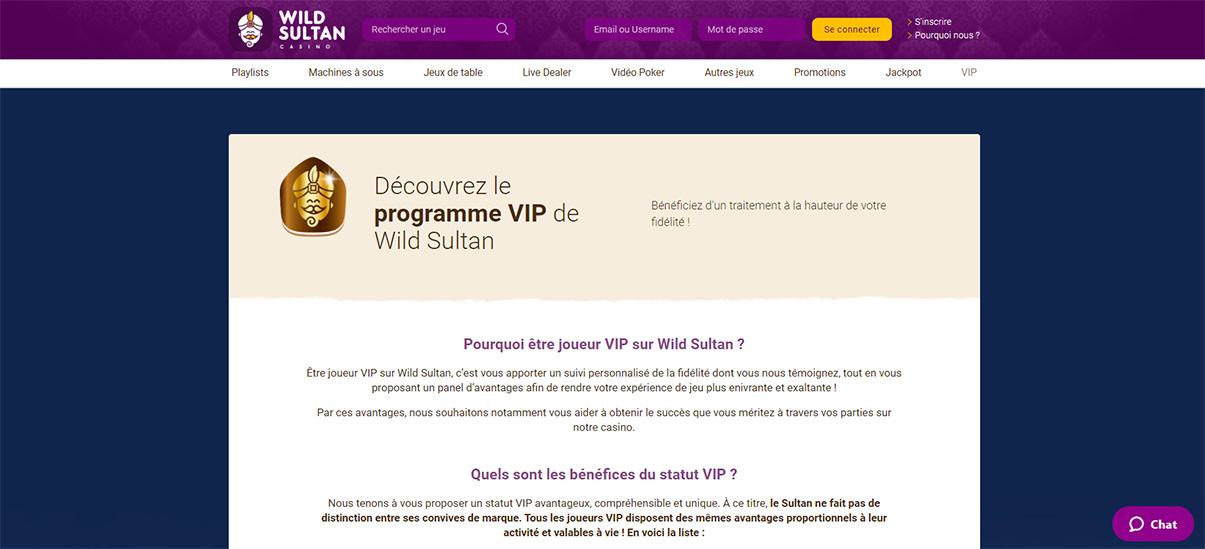Viewport: 1205px width, 549px height.
Task: Open the Promotions page
Action: pos(820,72)
